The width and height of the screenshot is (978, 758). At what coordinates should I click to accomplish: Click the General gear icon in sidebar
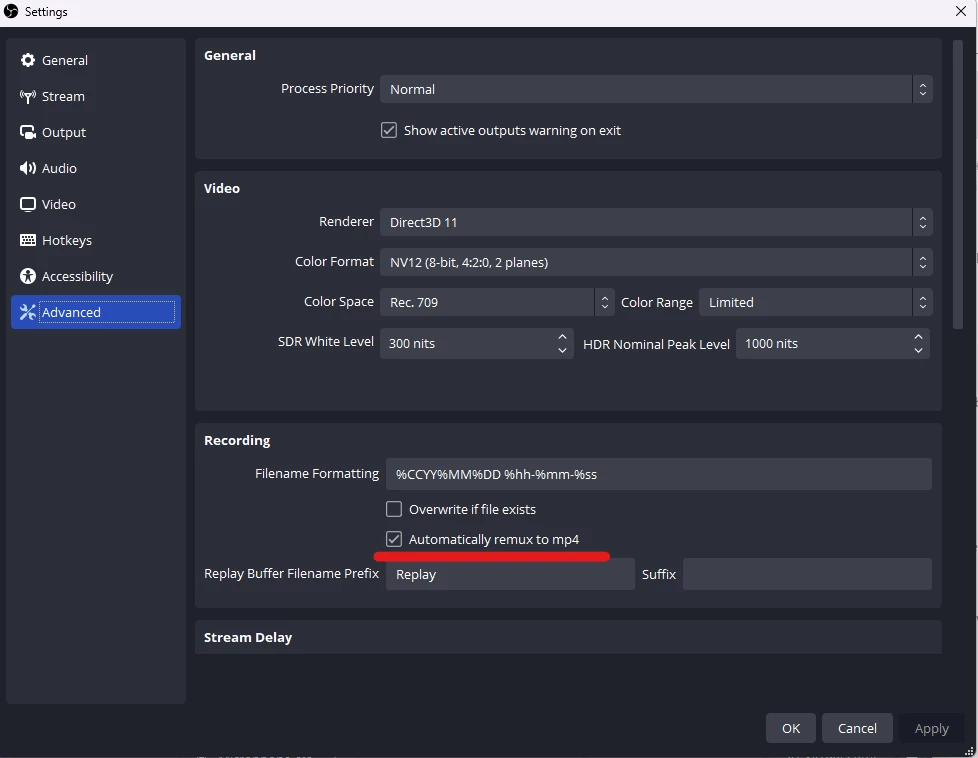pos(27,60)
